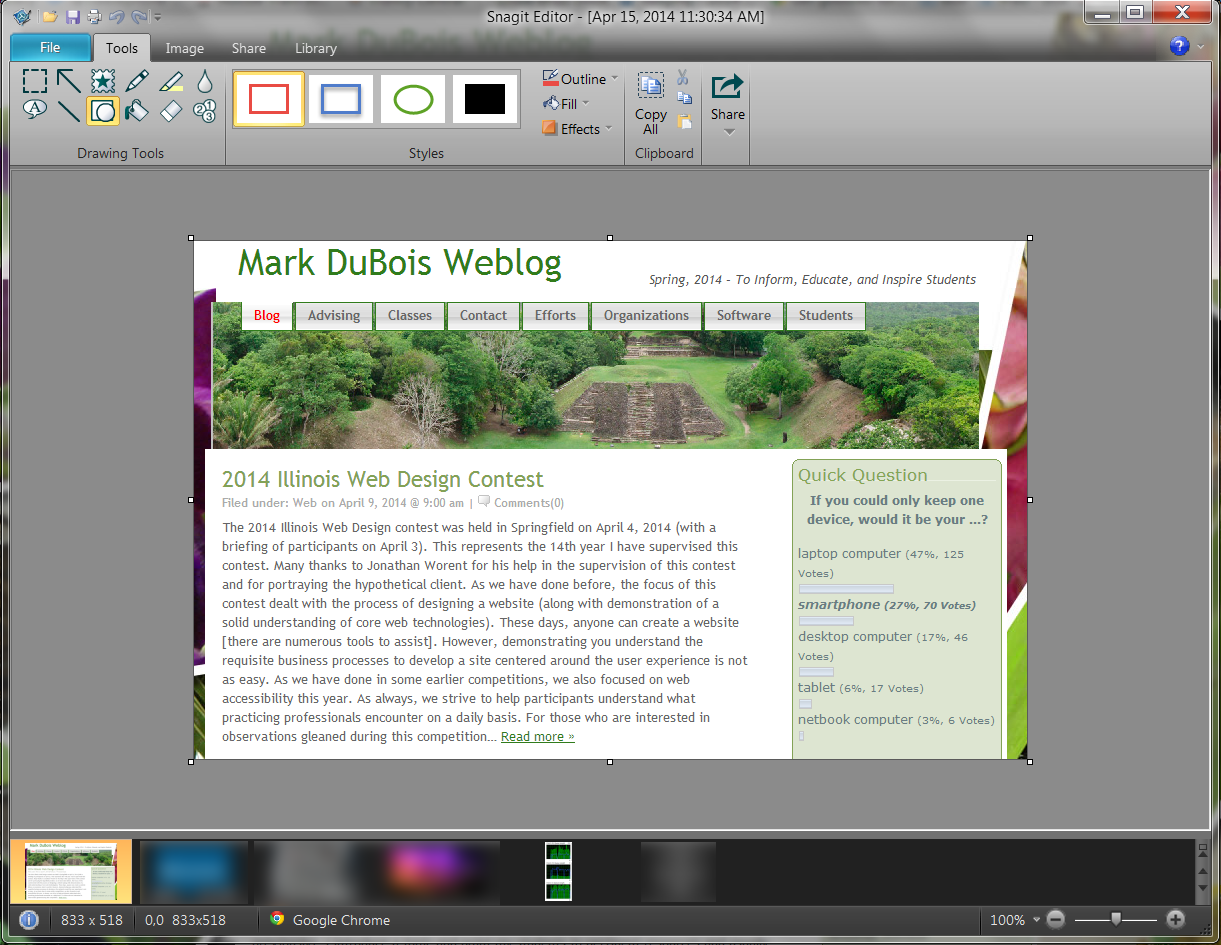Select the Mark DuBois Weblog thumbnail in tray
Screen dimensions: 1221x945
tap(71, 871)
